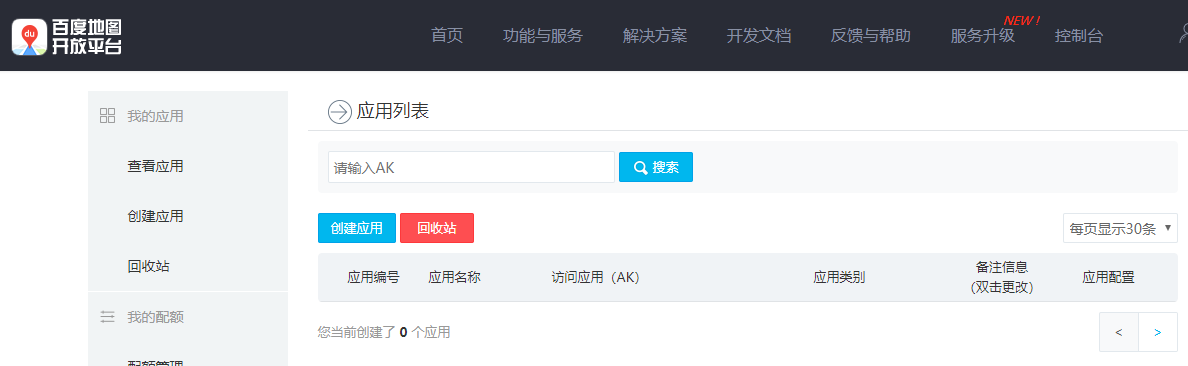
Task: Click the red 回收站 button
Action: pyautogui.click(x=437, y=228)
